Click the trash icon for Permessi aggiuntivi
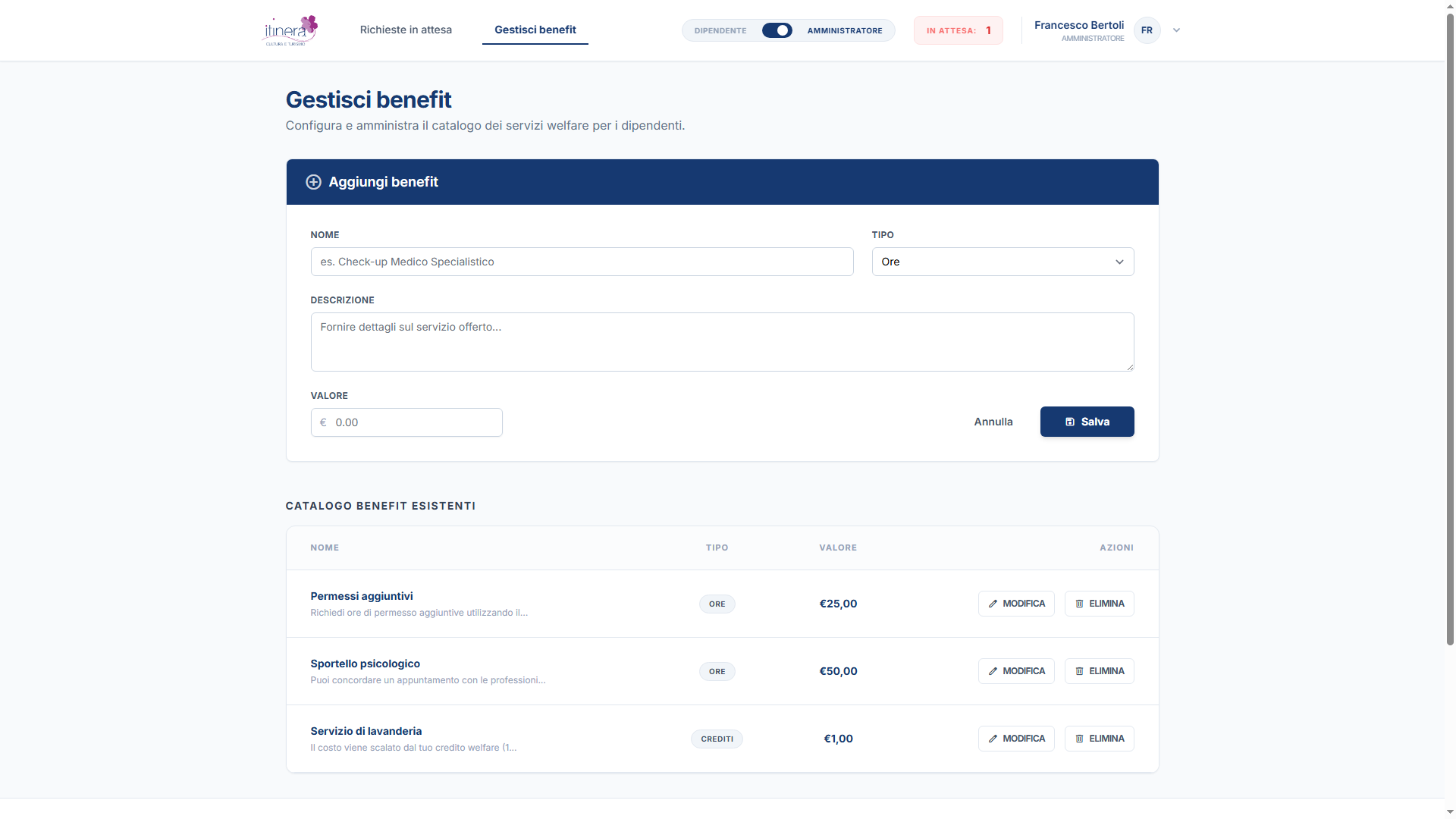Screen dimensions: 1456x819 (1079, 604)
